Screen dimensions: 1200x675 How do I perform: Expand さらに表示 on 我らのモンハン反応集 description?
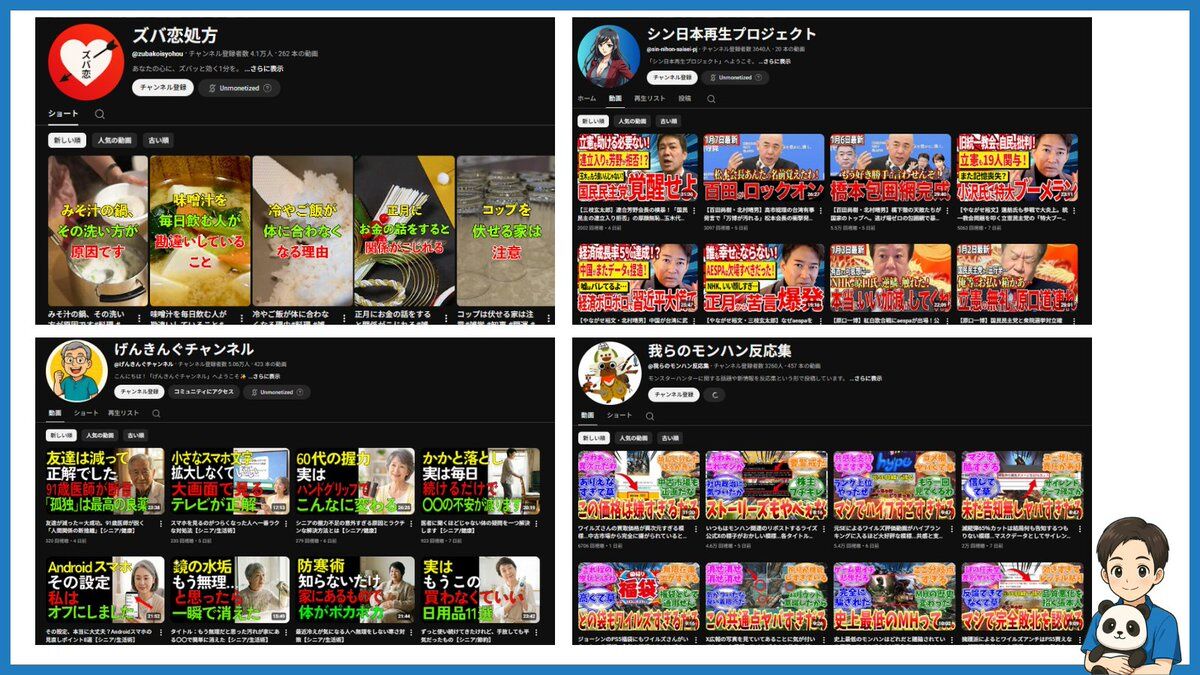click(x=864, y=378)
